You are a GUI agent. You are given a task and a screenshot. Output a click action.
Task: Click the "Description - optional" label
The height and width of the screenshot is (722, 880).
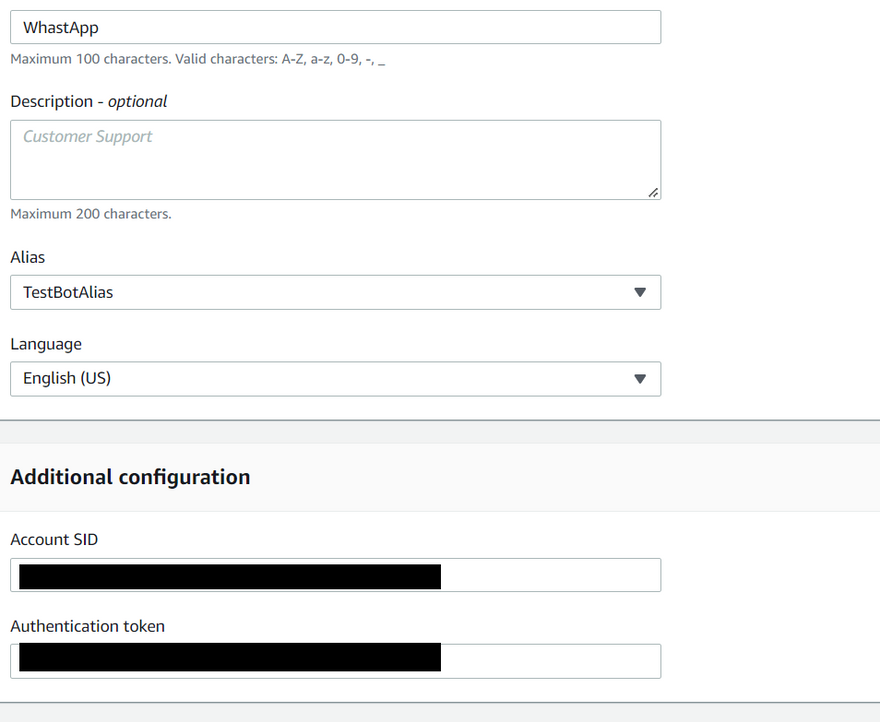pos(89,101)
